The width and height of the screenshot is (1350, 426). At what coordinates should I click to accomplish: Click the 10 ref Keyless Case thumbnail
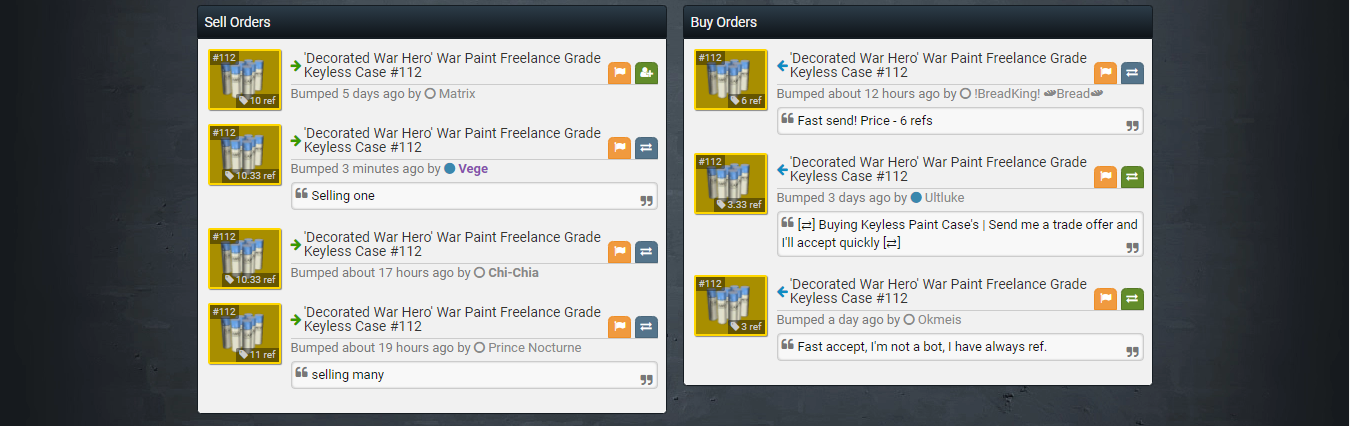[x=245, y=80]
